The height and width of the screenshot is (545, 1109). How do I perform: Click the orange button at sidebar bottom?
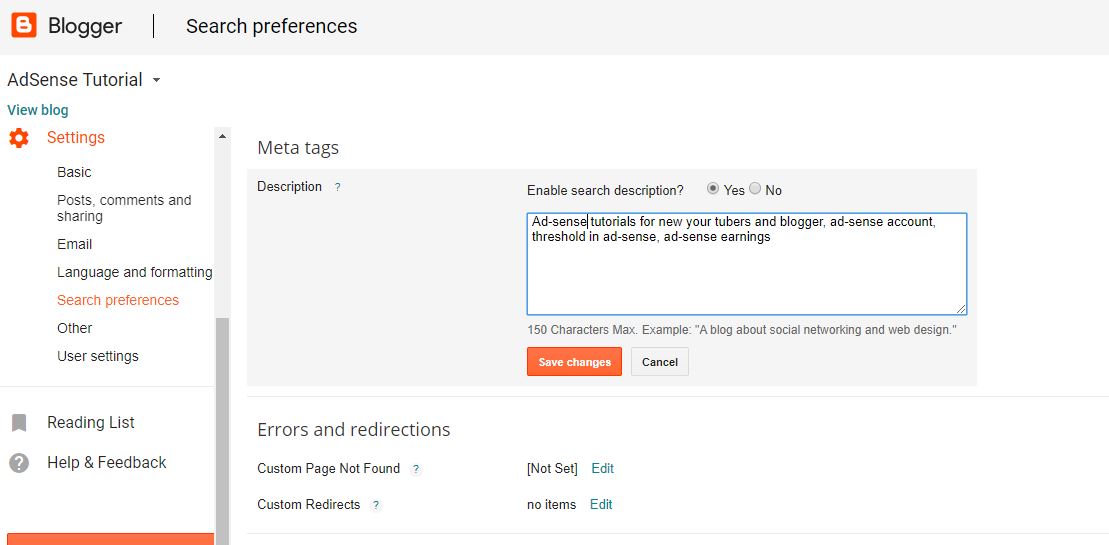tap(110, 539)
